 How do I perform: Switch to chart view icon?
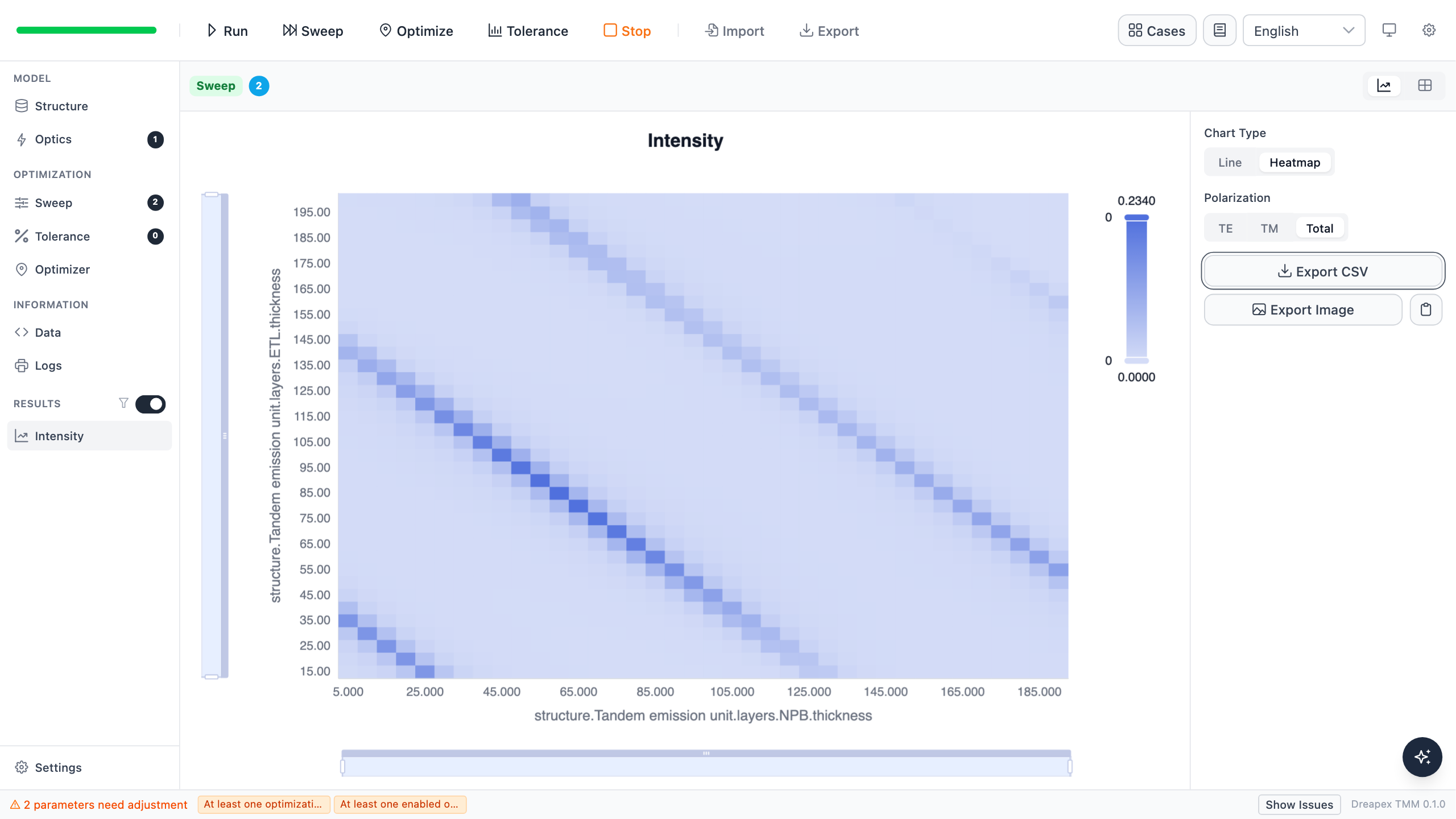[x=1384, y=86]
